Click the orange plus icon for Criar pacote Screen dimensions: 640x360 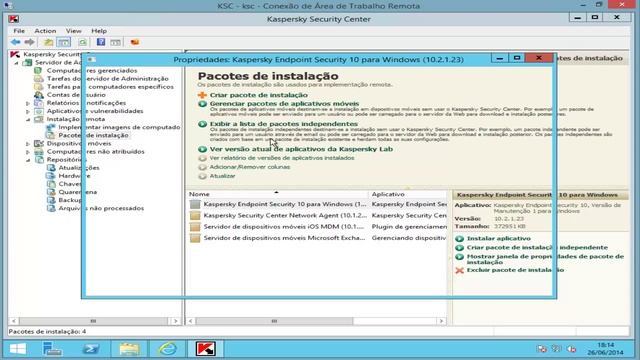pos(202,95)
